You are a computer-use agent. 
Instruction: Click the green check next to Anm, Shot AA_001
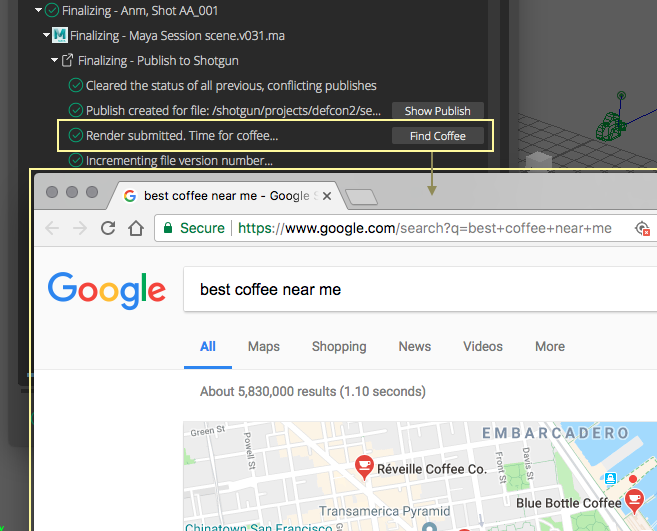(x=52, y=10)
